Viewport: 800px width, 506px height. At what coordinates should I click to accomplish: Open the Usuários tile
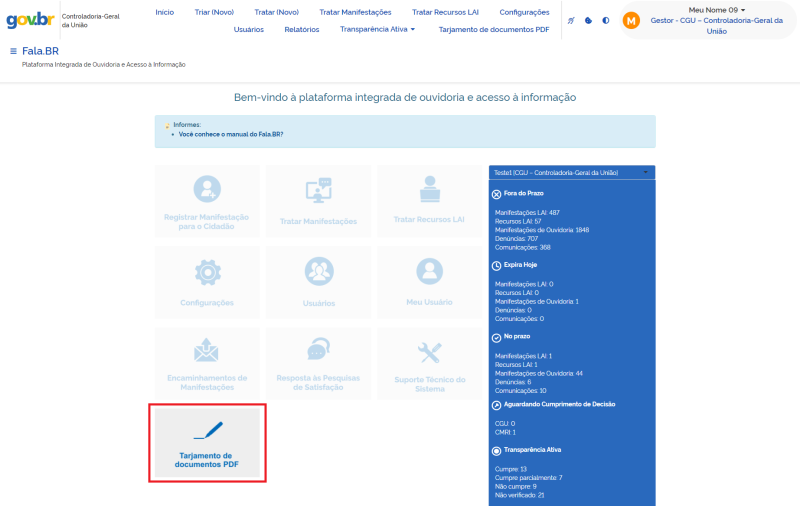[x=318, y=282]
